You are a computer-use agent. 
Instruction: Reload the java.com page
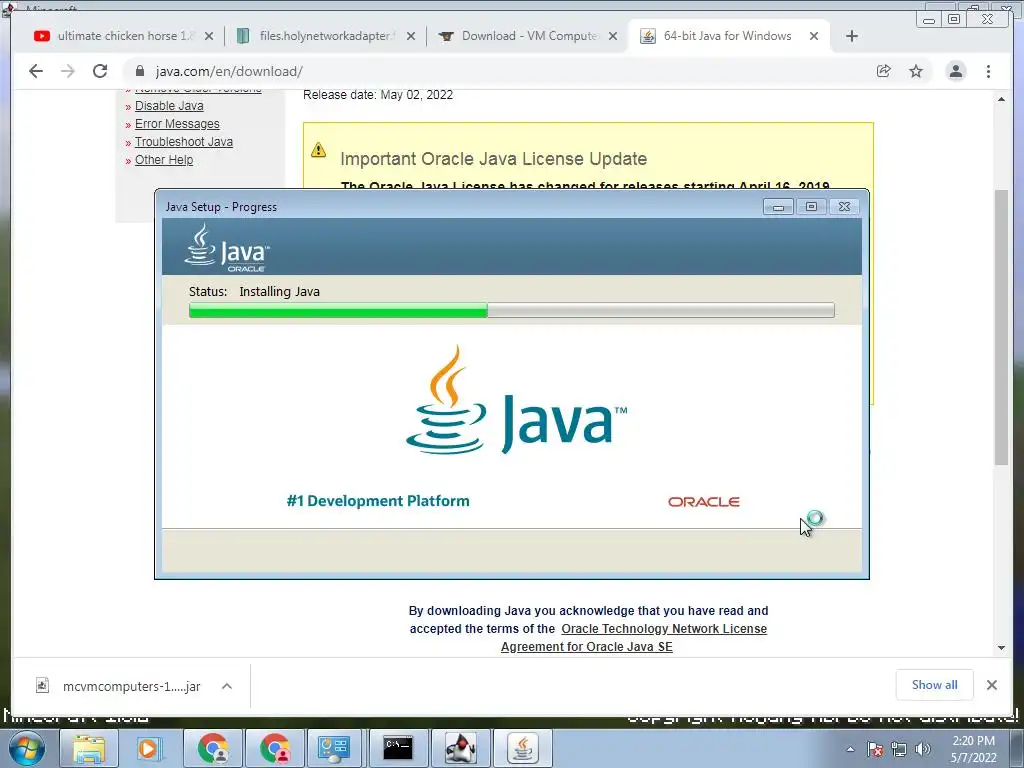[x=100, y=71]
